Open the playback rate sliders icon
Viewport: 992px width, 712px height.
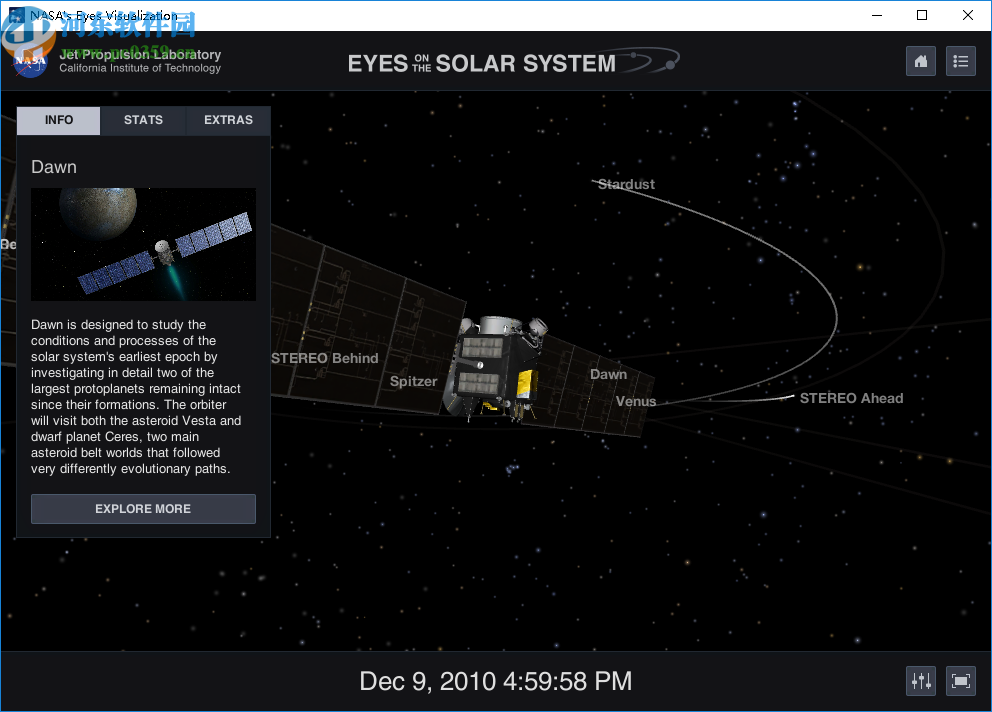(x=920, y=680)
